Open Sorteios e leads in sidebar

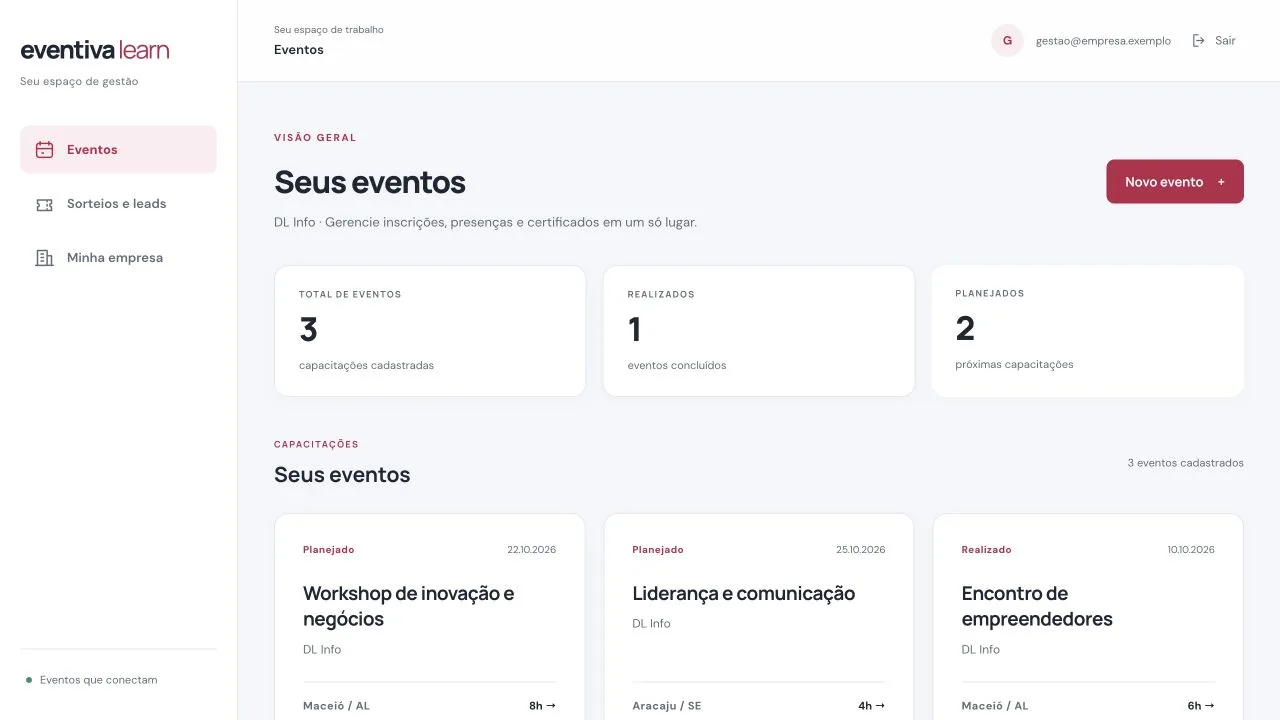click(118, 204)
